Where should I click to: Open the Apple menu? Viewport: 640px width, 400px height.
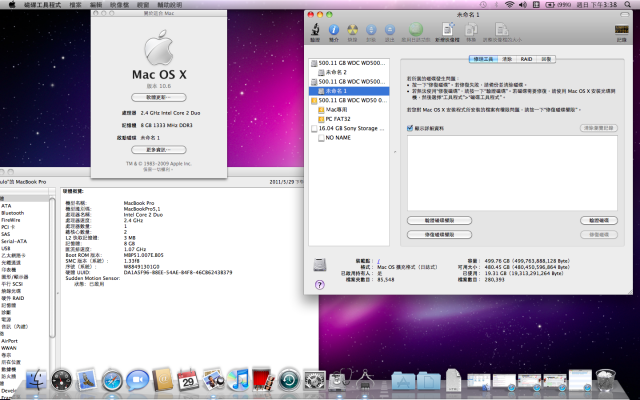tap(11, 5)
